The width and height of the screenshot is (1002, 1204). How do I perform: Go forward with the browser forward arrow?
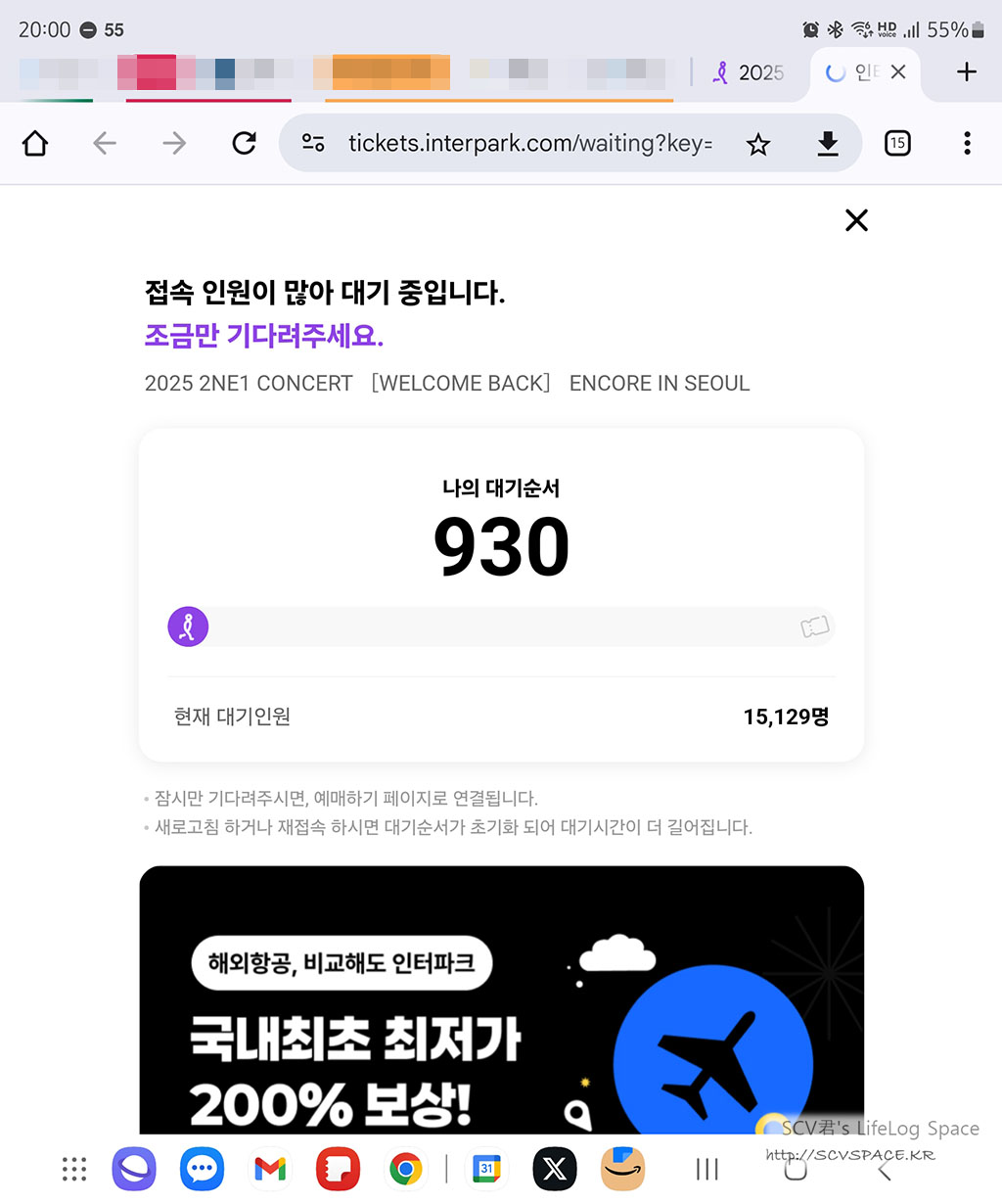(174, 144)
